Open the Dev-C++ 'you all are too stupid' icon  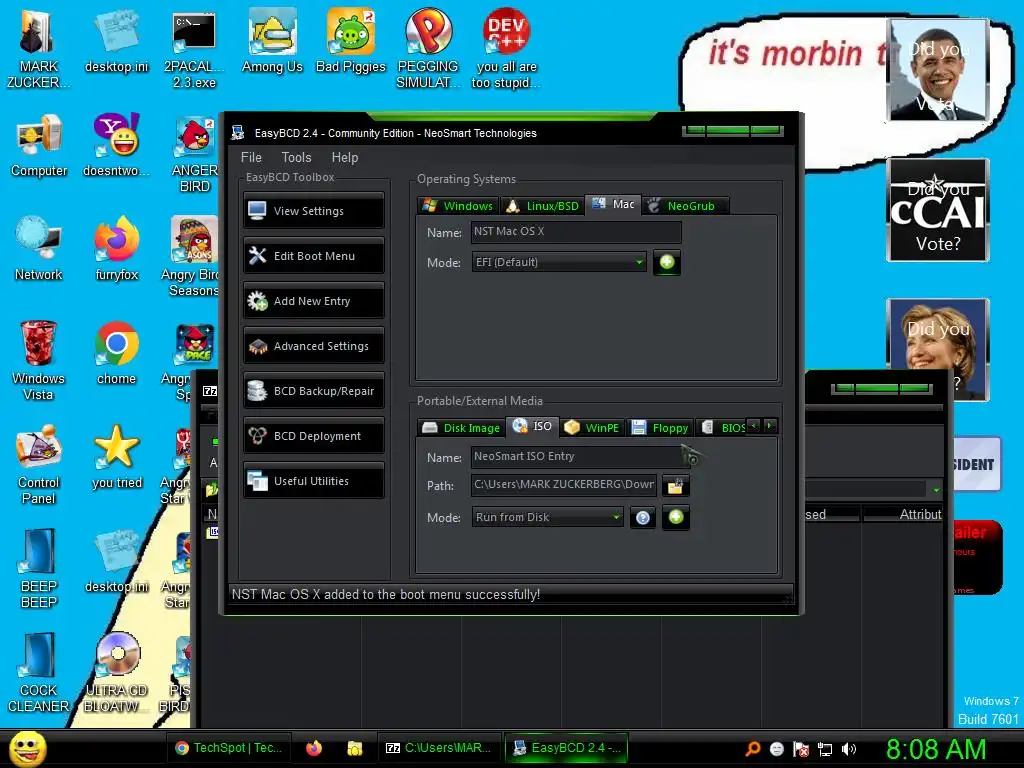tap(506, 50)
